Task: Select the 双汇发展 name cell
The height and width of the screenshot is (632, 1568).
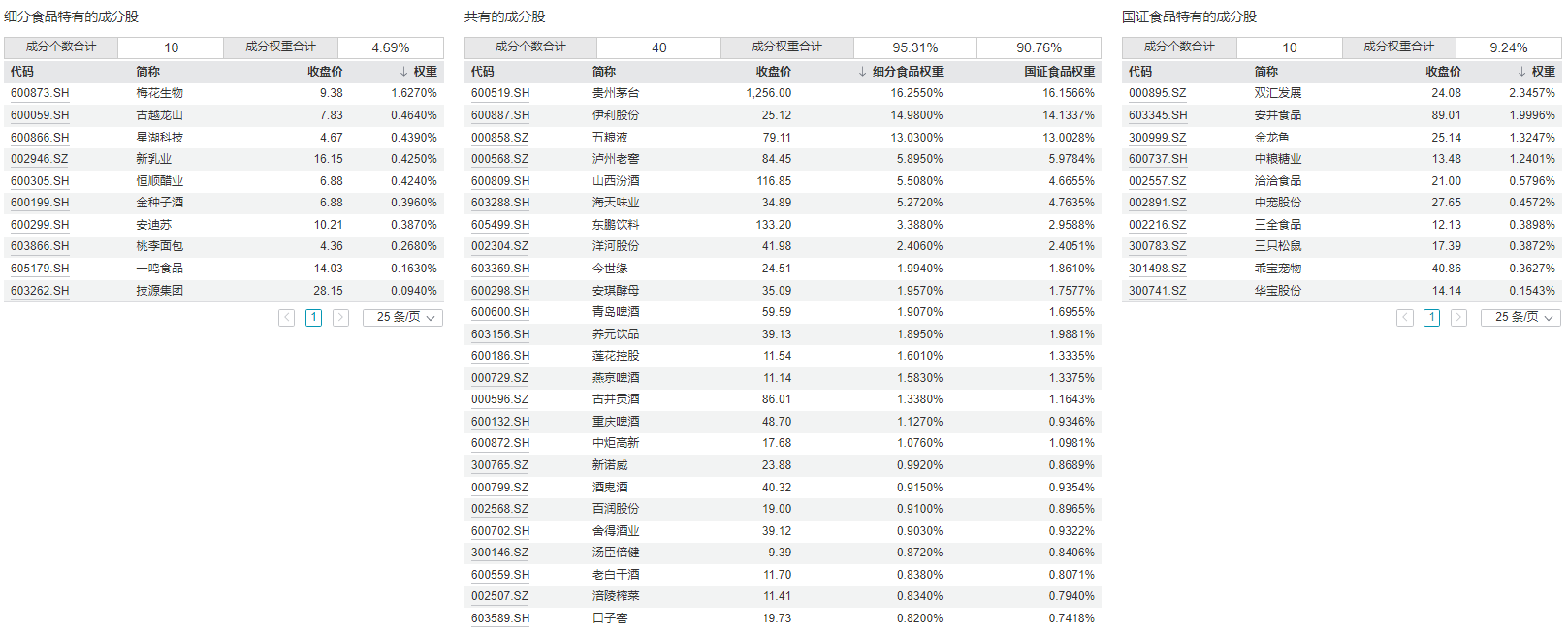Action: 1278,93
